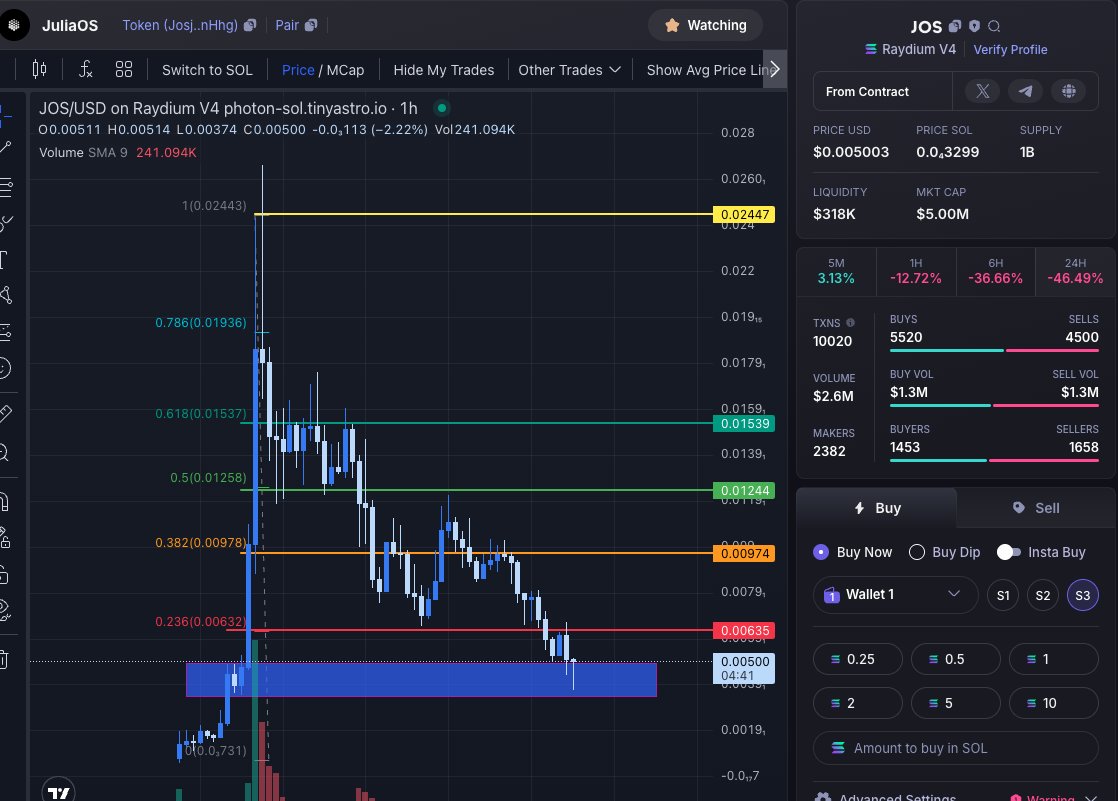This screenshot has width=1118, height=801.
Task: Choose the 10 SOL quick buy amount
Action: pos(1054,703)
